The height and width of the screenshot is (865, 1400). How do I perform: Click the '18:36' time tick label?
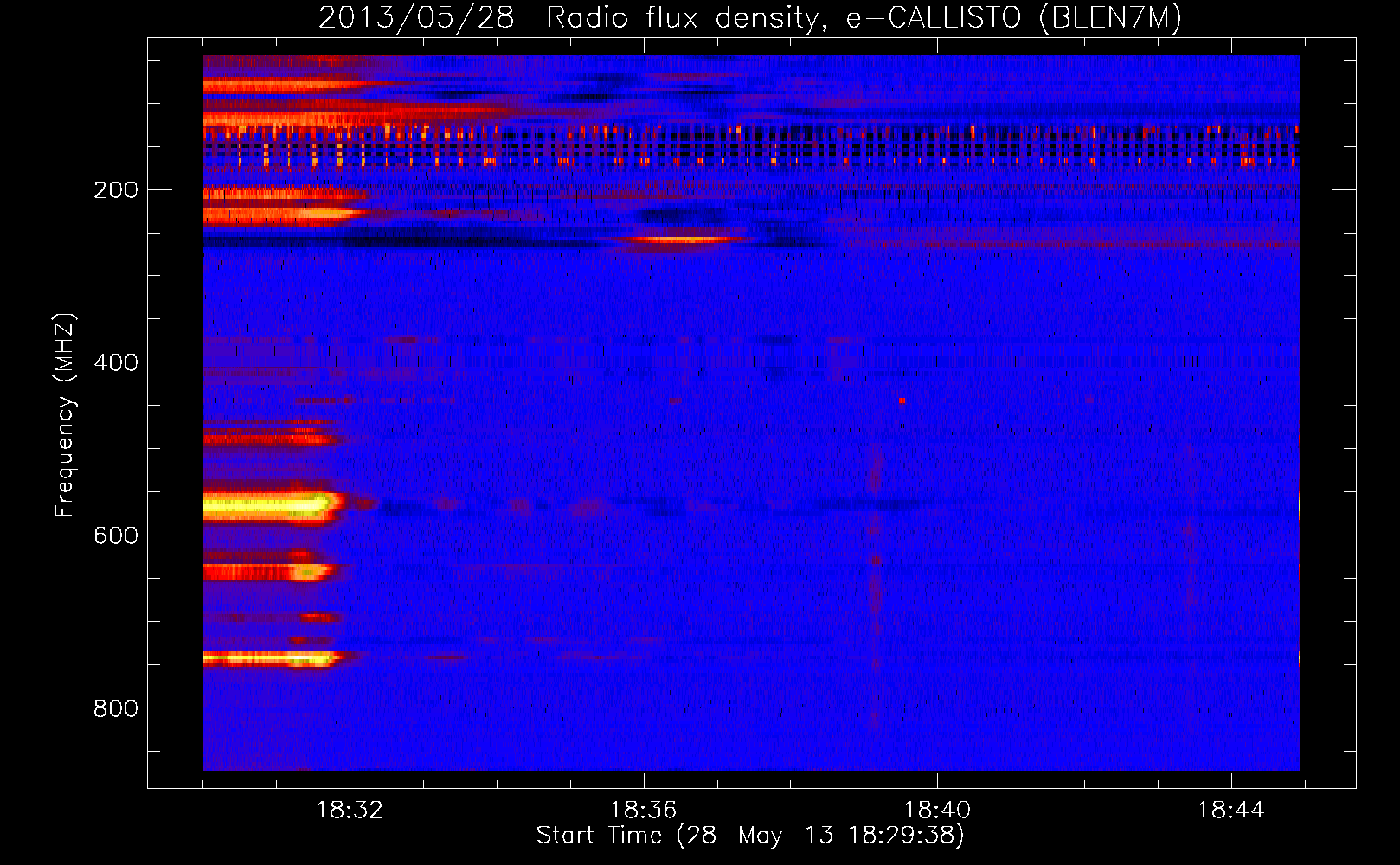[x=643, y=811]
